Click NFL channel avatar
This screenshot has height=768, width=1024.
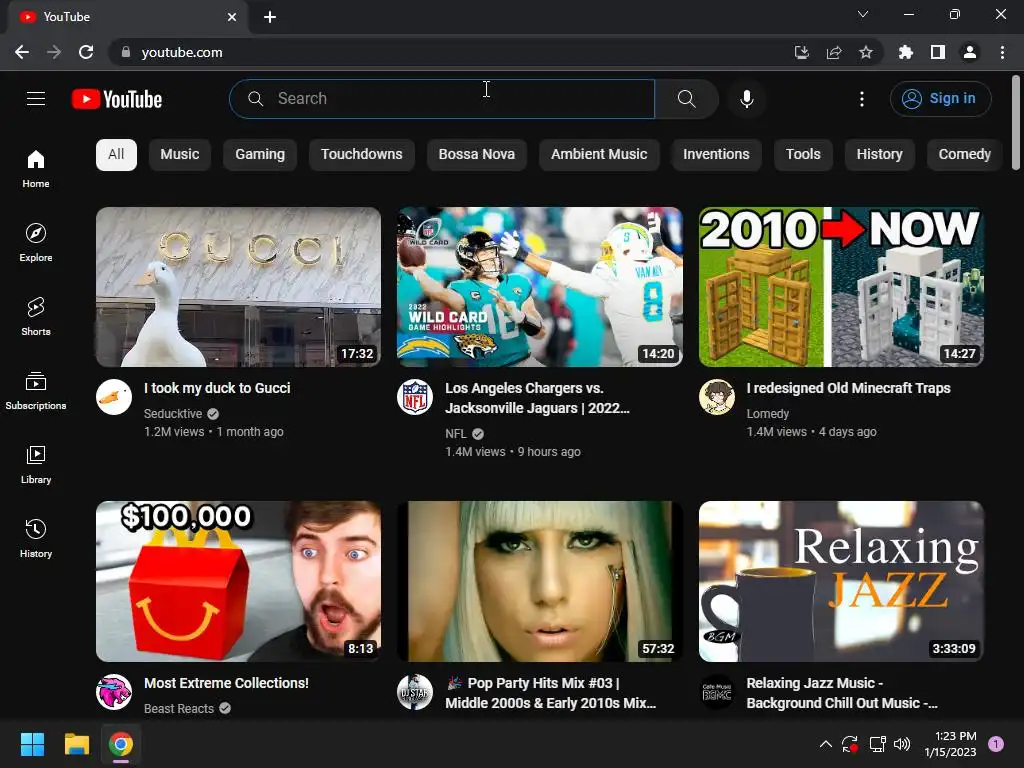pos(415,396)
